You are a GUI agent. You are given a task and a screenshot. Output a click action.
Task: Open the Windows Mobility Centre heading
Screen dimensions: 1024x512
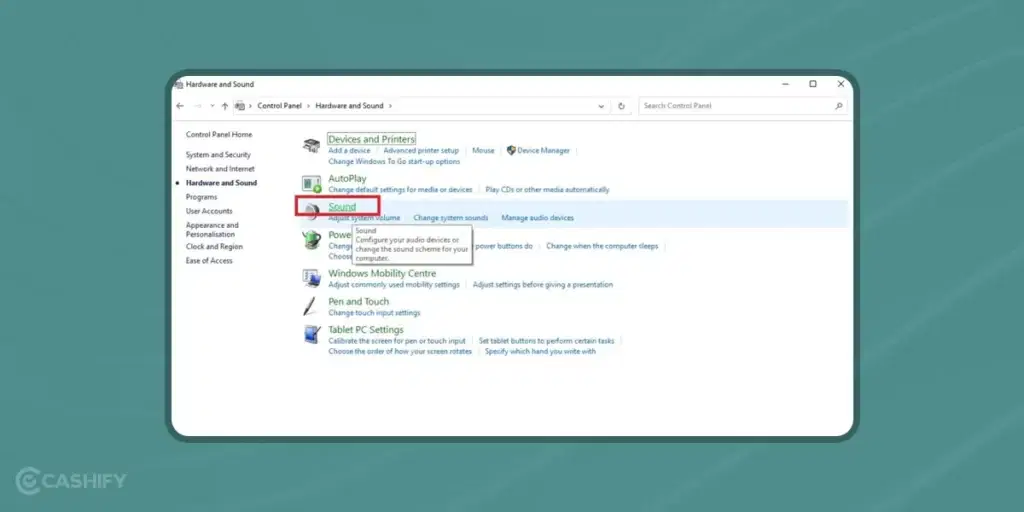(x=382, y=273)
